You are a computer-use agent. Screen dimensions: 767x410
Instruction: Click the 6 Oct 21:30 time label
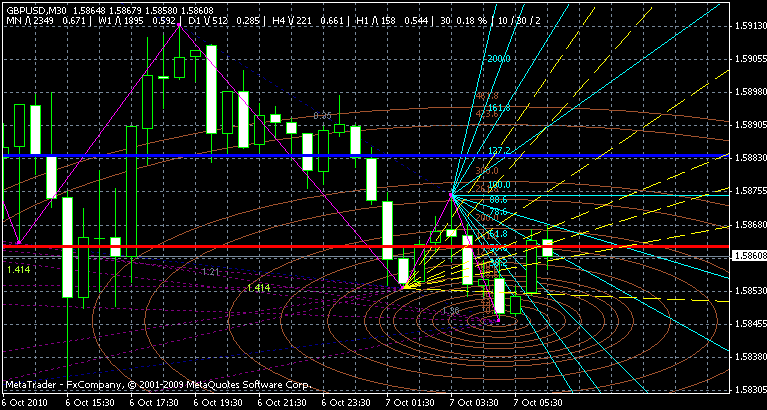coord(280,403)
